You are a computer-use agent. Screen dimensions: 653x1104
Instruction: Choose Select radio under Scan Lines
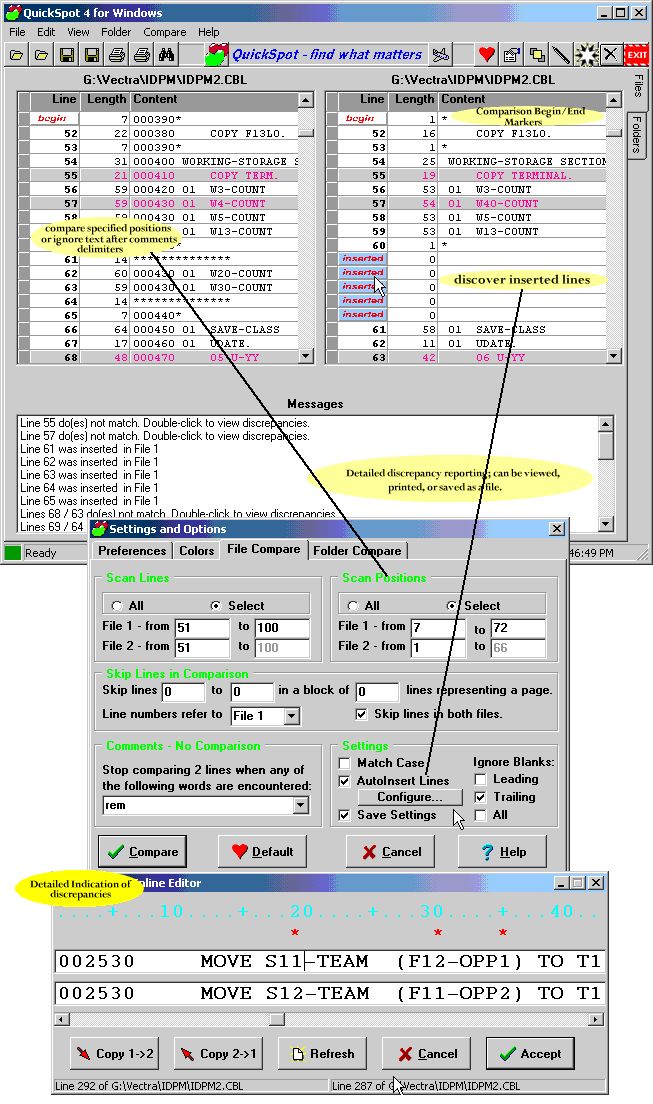pyautogui.click(x=216, y=606)
